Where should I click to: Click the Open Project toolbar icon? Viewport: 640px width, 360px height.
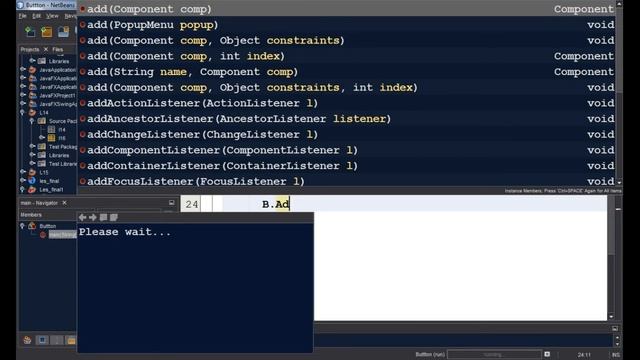point(63,31)
